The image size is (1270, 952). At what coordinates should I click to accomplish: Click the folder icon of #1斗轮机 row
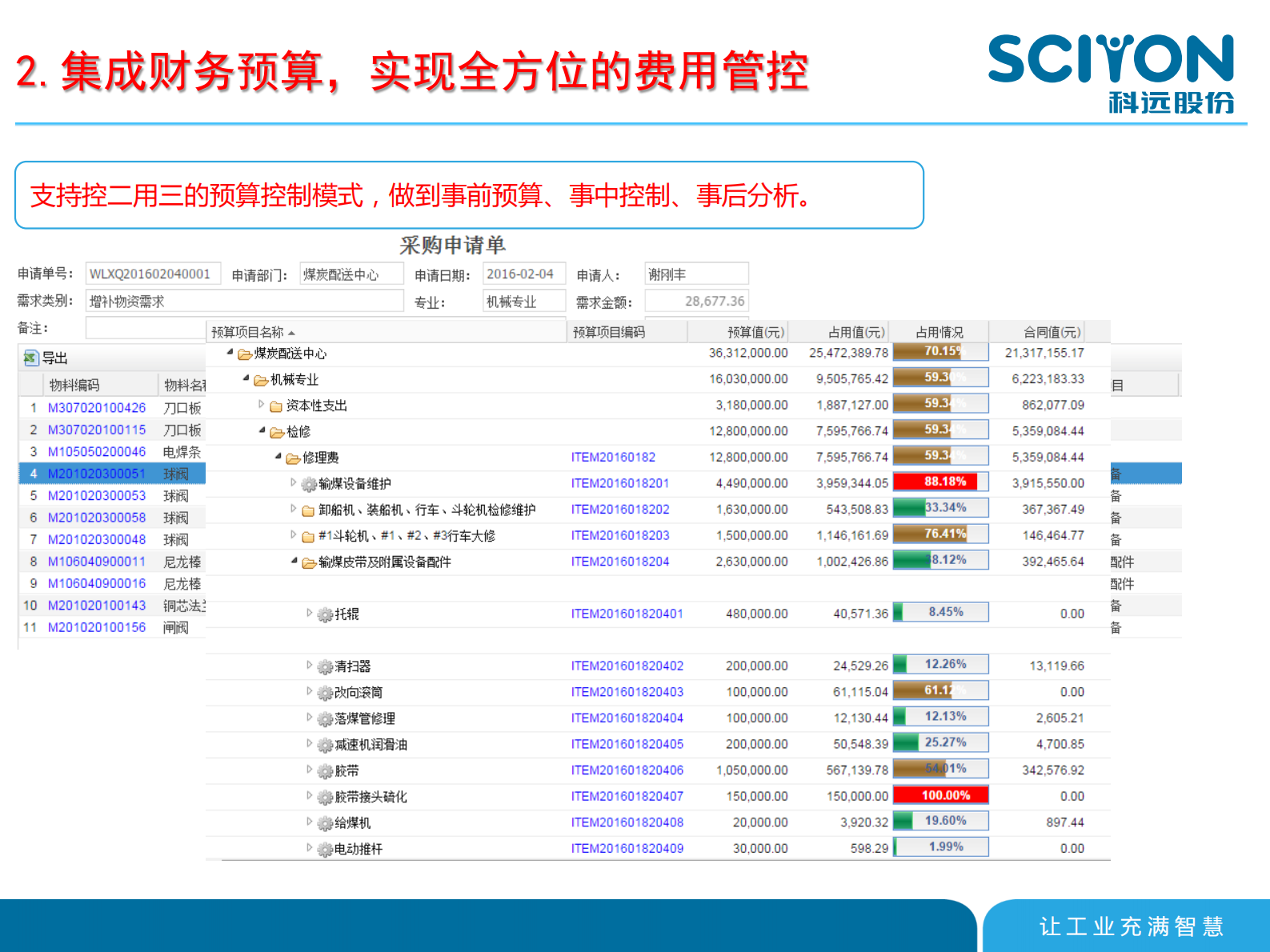[x=309, y=537]
